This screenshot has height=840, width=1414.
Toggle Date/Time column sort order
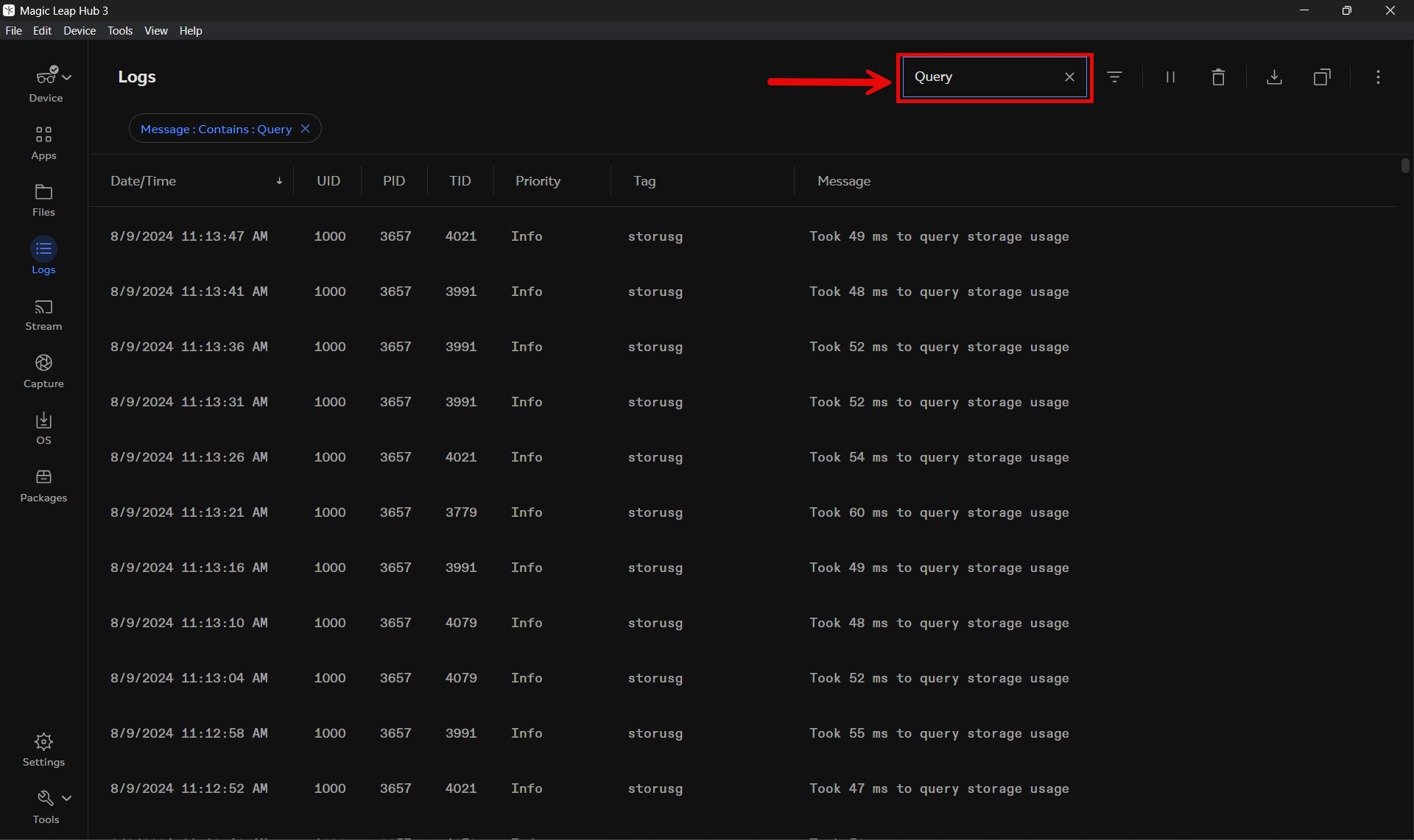click(x=279, y=181)
